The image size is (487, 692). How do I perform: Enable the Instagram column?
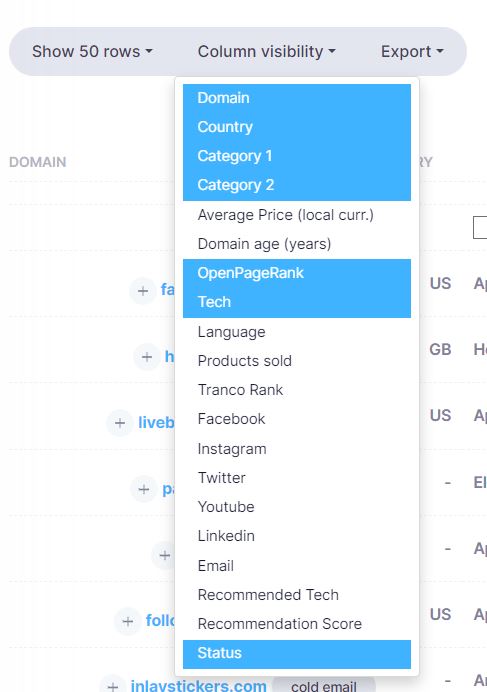click(297, 449)
